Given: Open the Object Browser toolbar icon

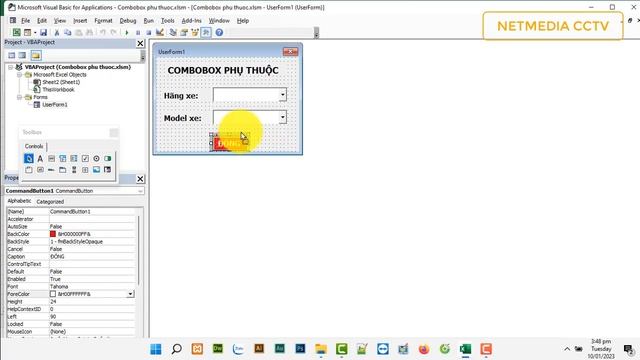Looking at the screenshot, I should [195, 32].
